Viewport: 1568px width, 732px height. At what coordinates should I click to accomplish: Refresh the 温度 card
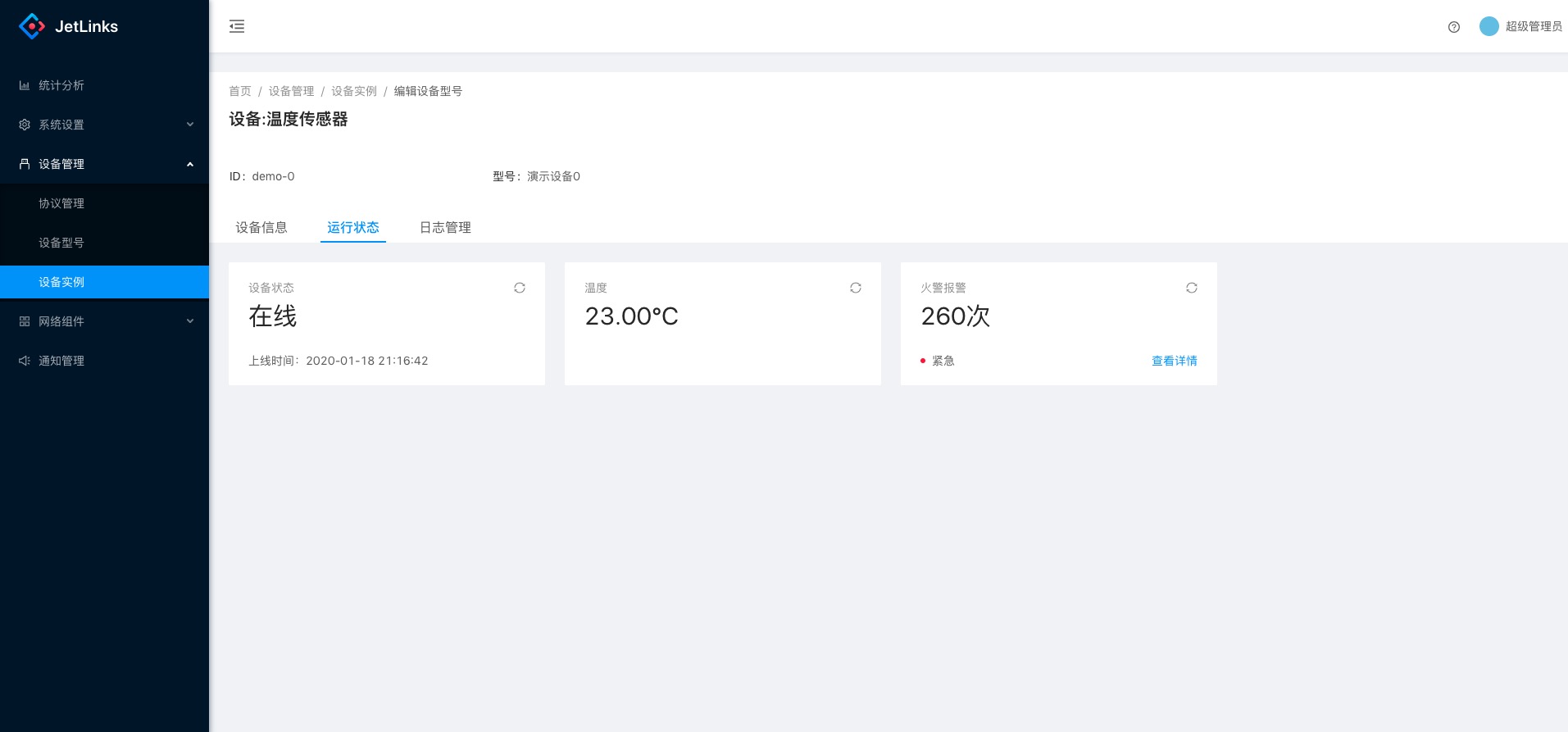856,288
